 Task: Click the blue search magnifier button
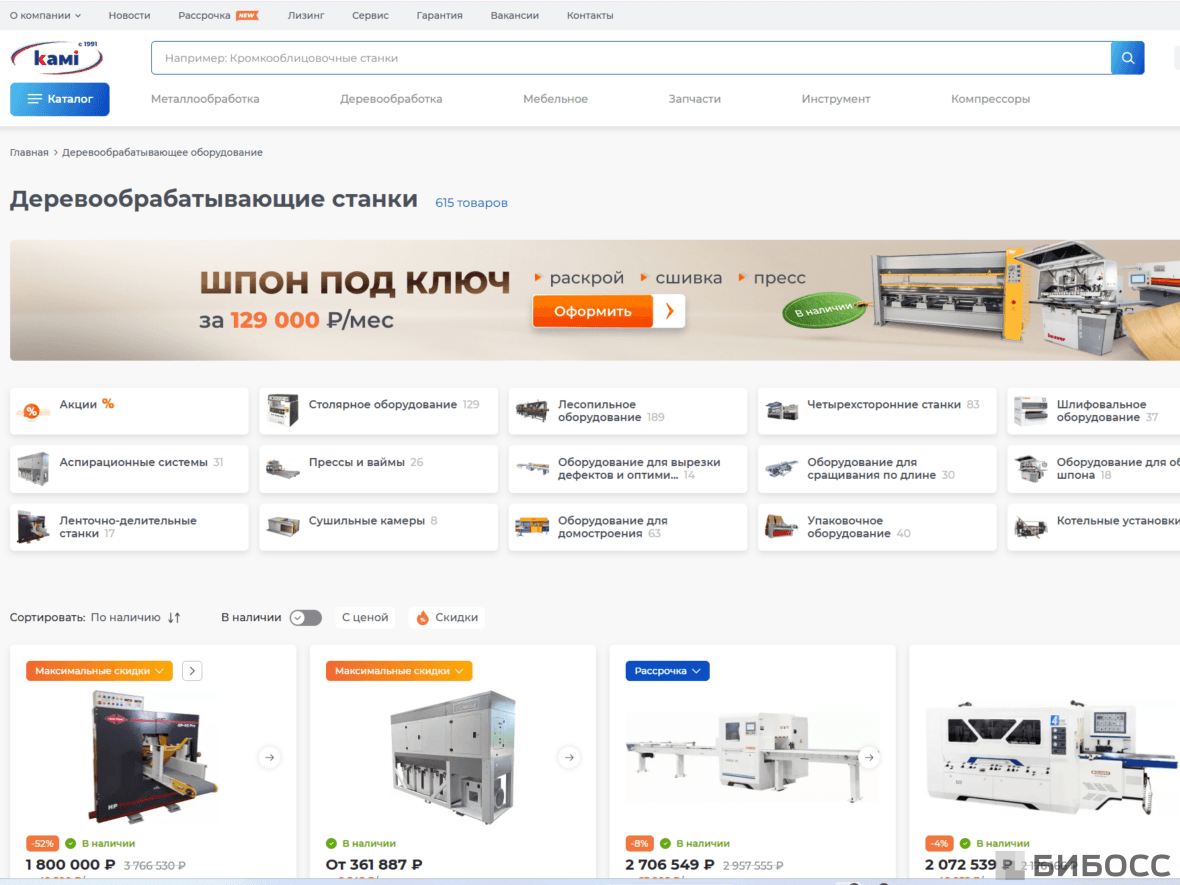tap(1127, 58)
